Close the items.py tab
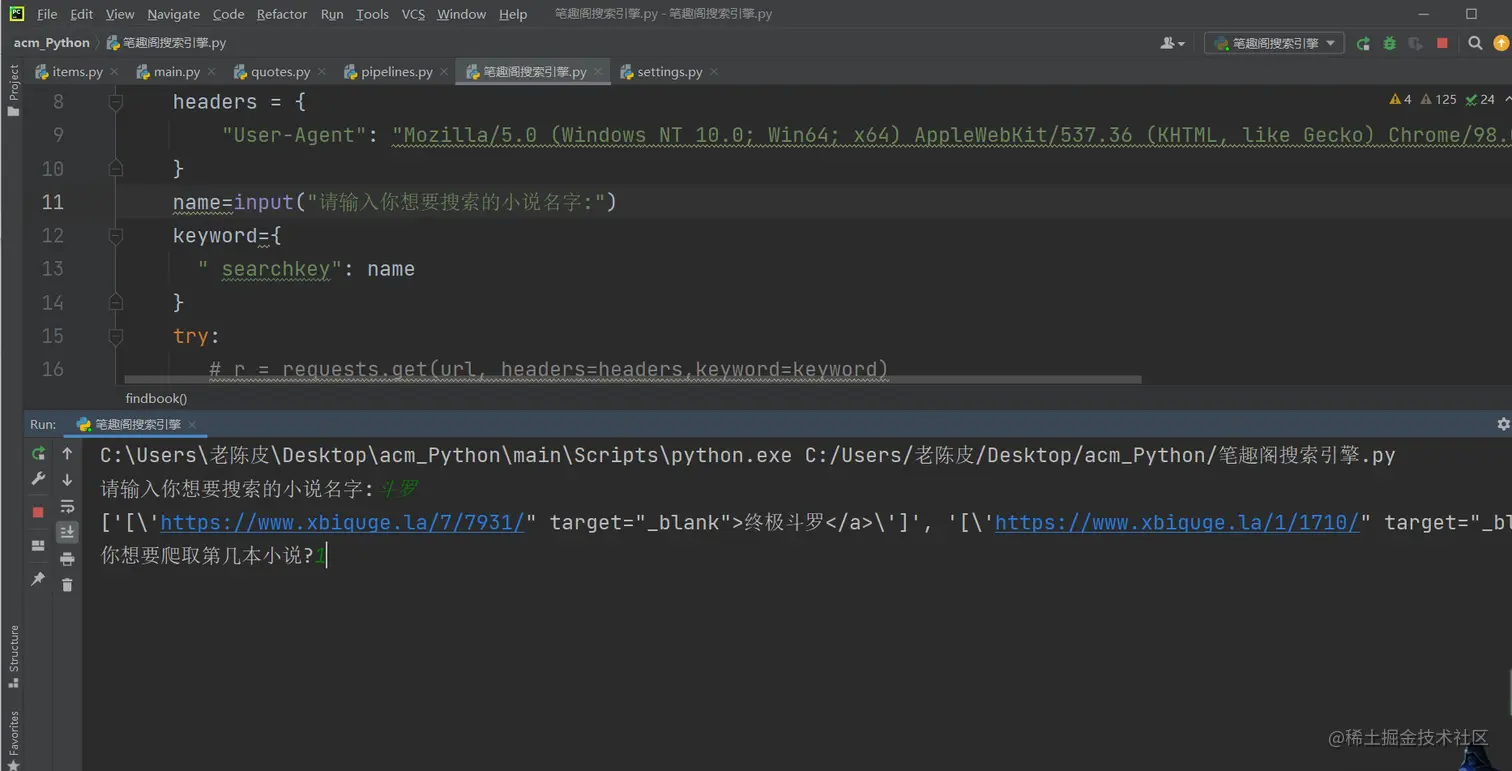This screenshot has height=771, width=1512. (x=114, y=72)
